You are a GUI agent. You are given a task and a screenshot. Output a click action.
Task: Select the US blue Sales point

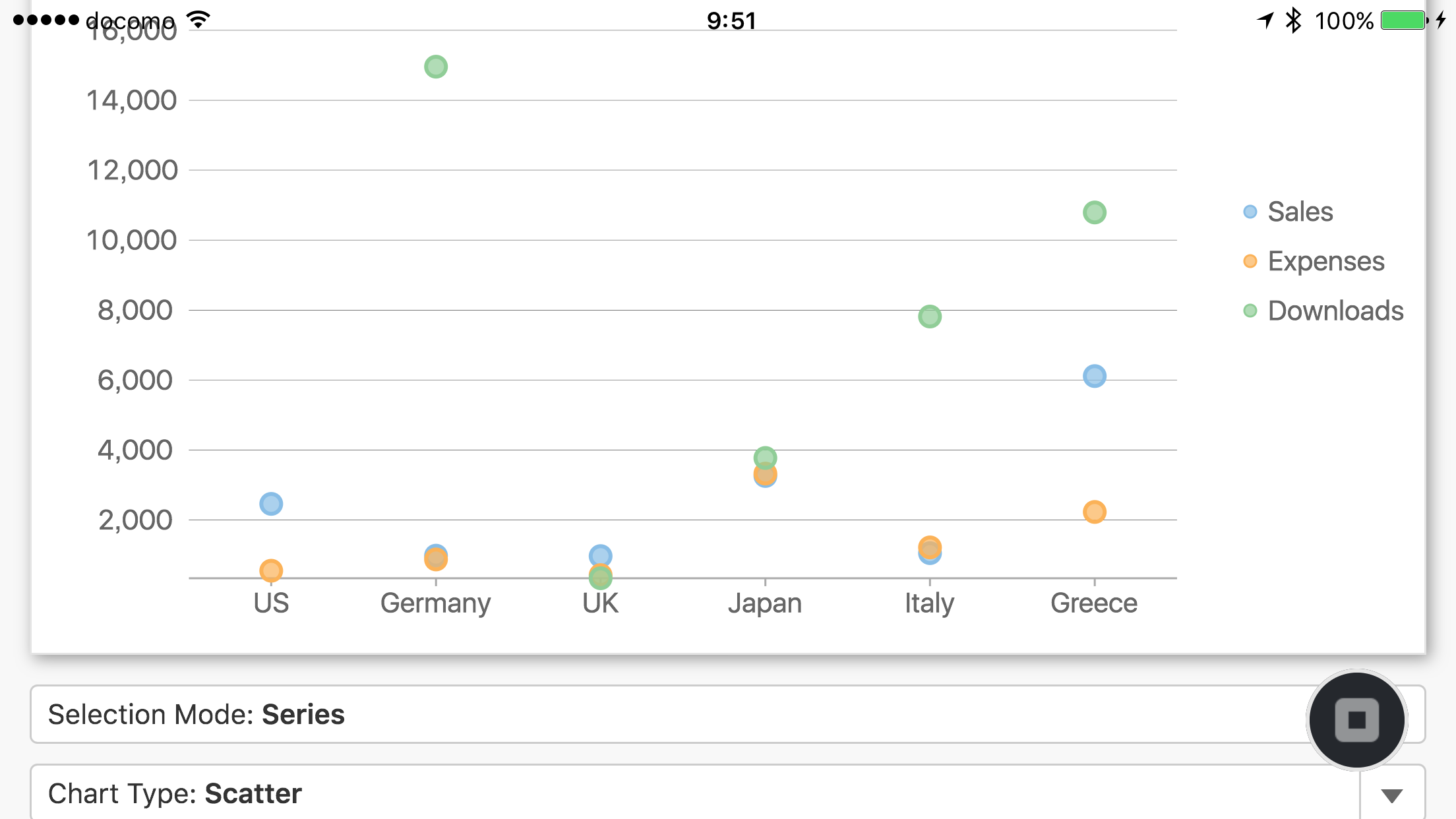[271, 504]
